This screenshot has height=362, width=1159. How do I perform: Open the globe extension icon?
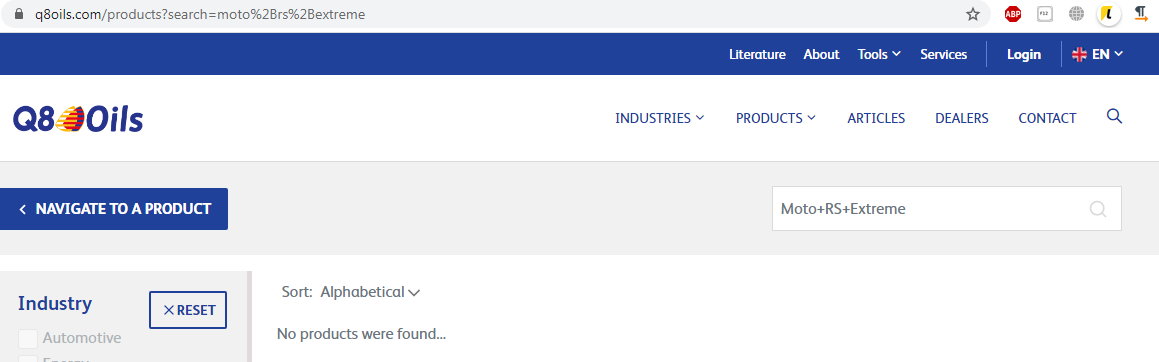[1077, 14]
